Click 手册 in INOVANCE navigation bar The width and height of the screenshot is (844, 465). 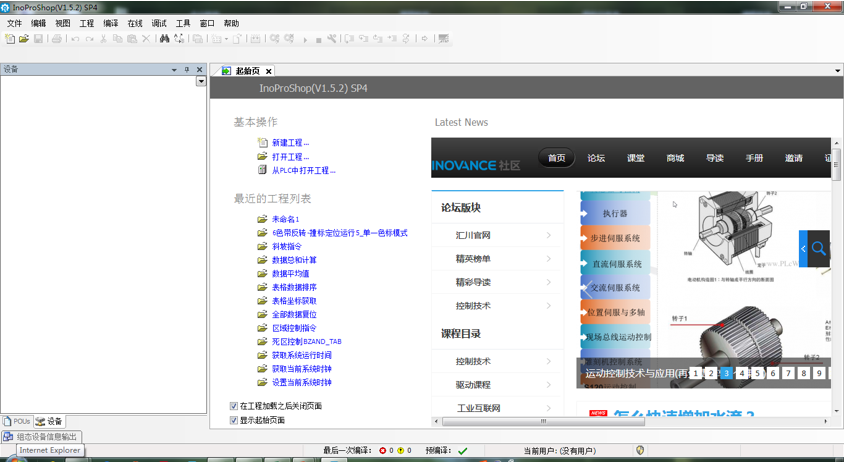coord(754,158)
